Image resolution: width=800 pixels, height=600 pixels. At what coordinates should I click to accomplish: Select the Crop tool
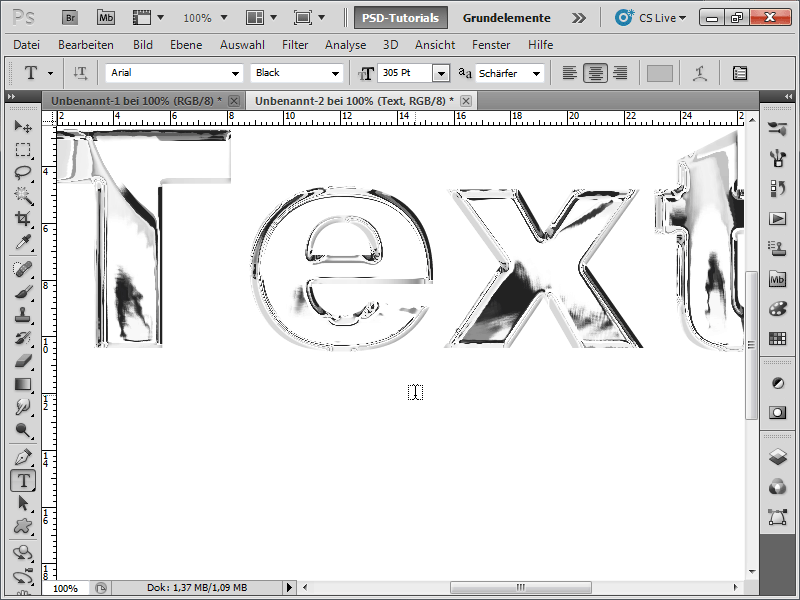pyautogui.click(x=23, y=218)
